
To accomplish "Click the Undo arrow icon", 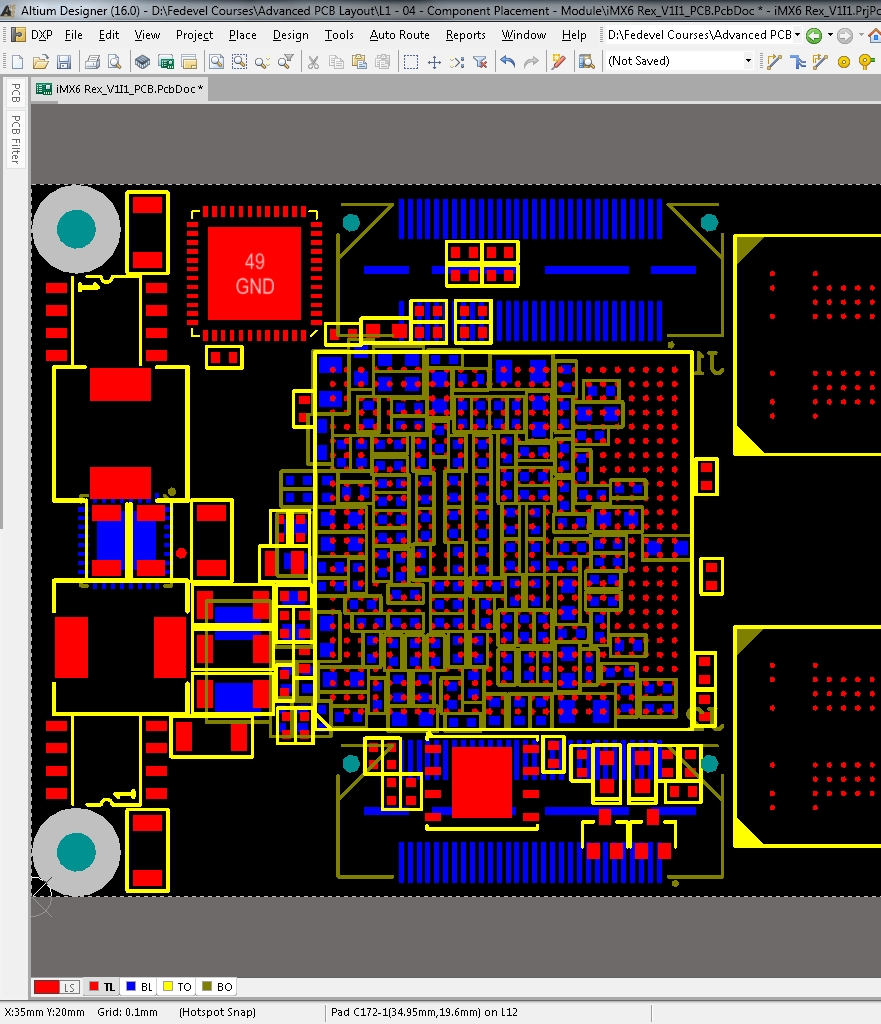I will pos(507,62).
